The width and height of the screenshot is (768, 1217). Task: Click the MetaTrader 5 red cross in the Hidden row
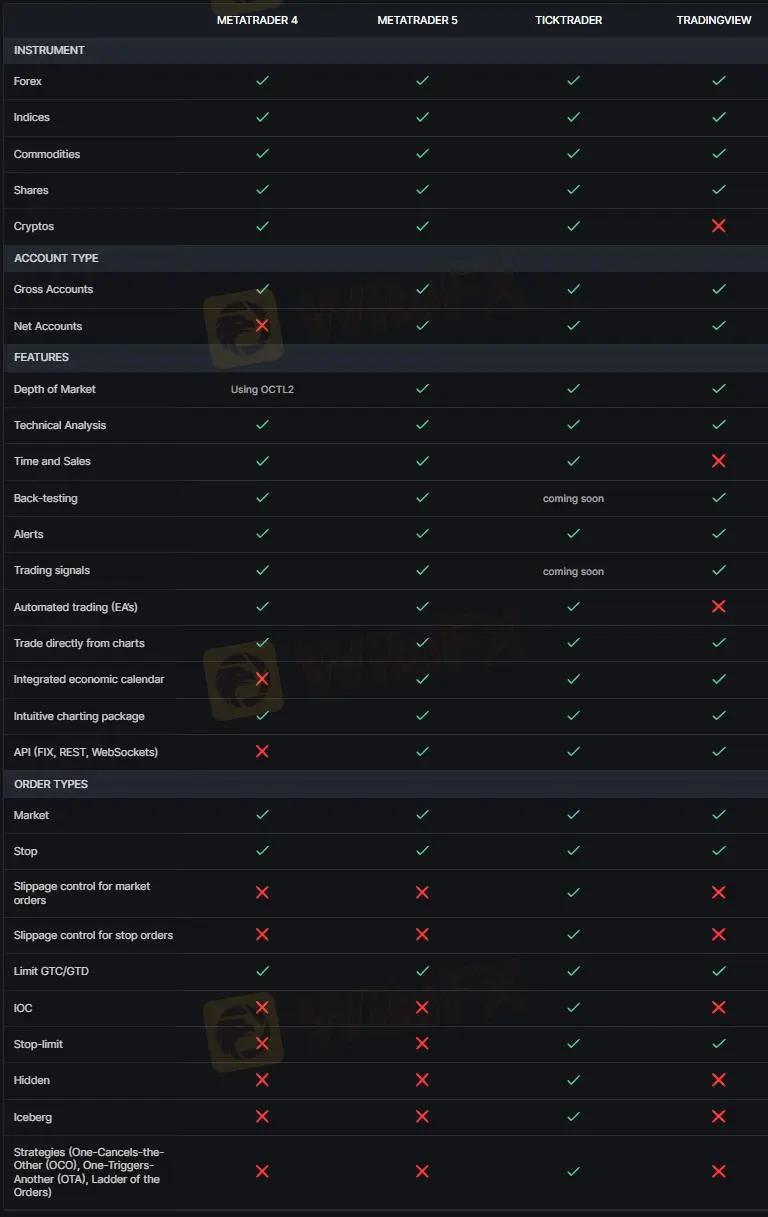tap(422, 1080)
